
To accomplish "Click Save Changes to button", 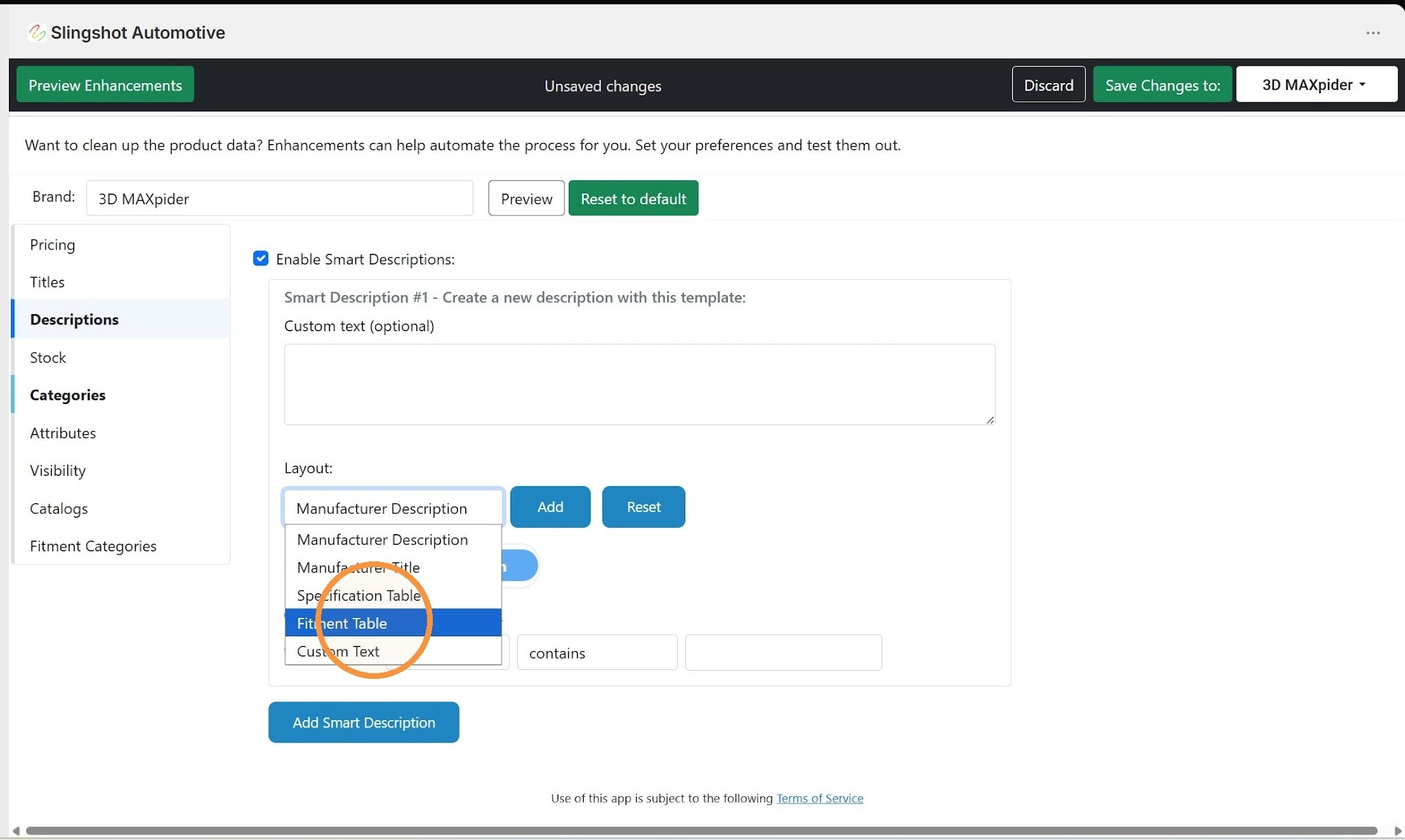I will coord(1162,85).
